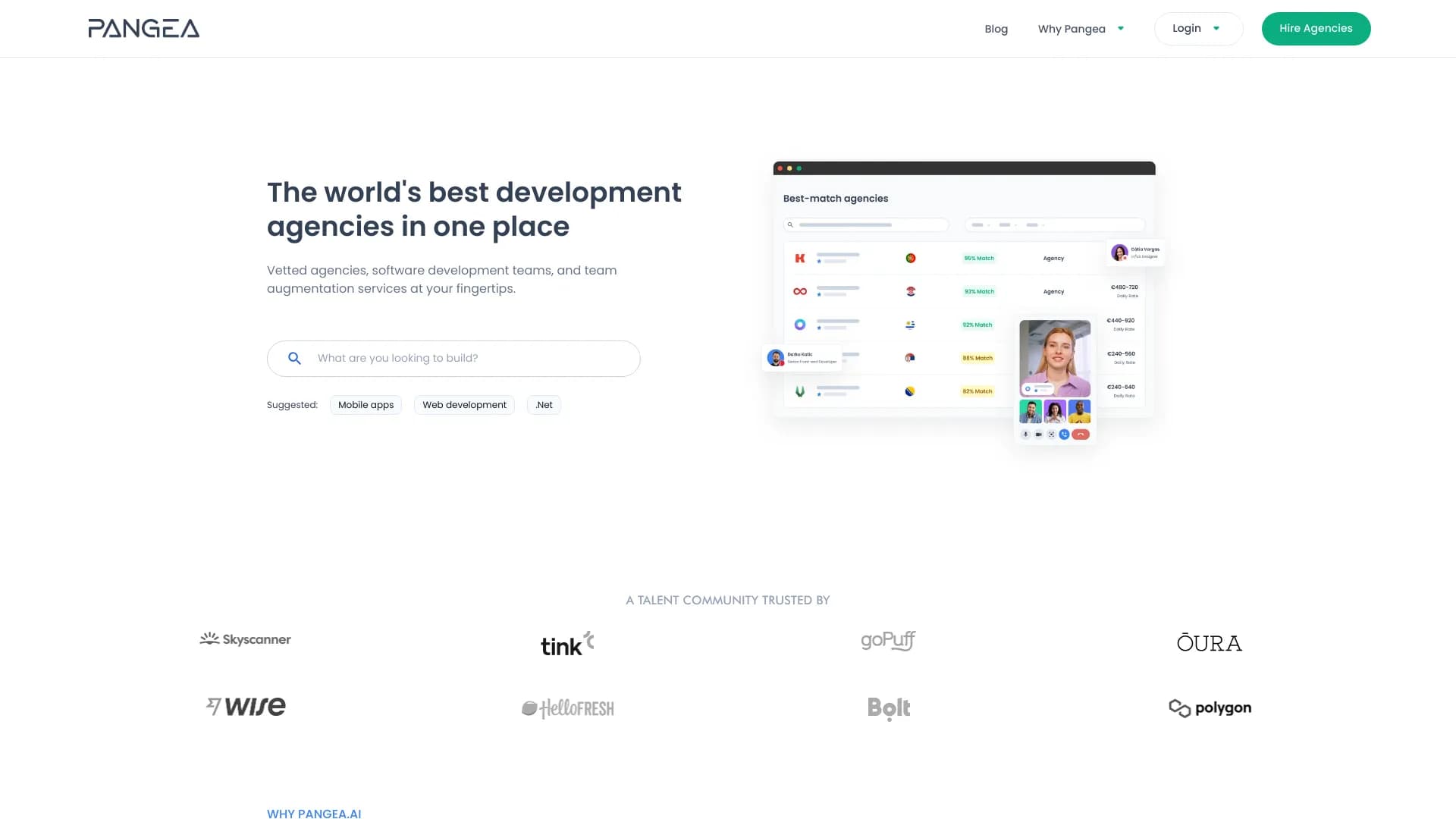The width and height of the screenshot is (1456, 819).
Task: Expand the Login dropdown menu
Action: [x=1198, y=28]
